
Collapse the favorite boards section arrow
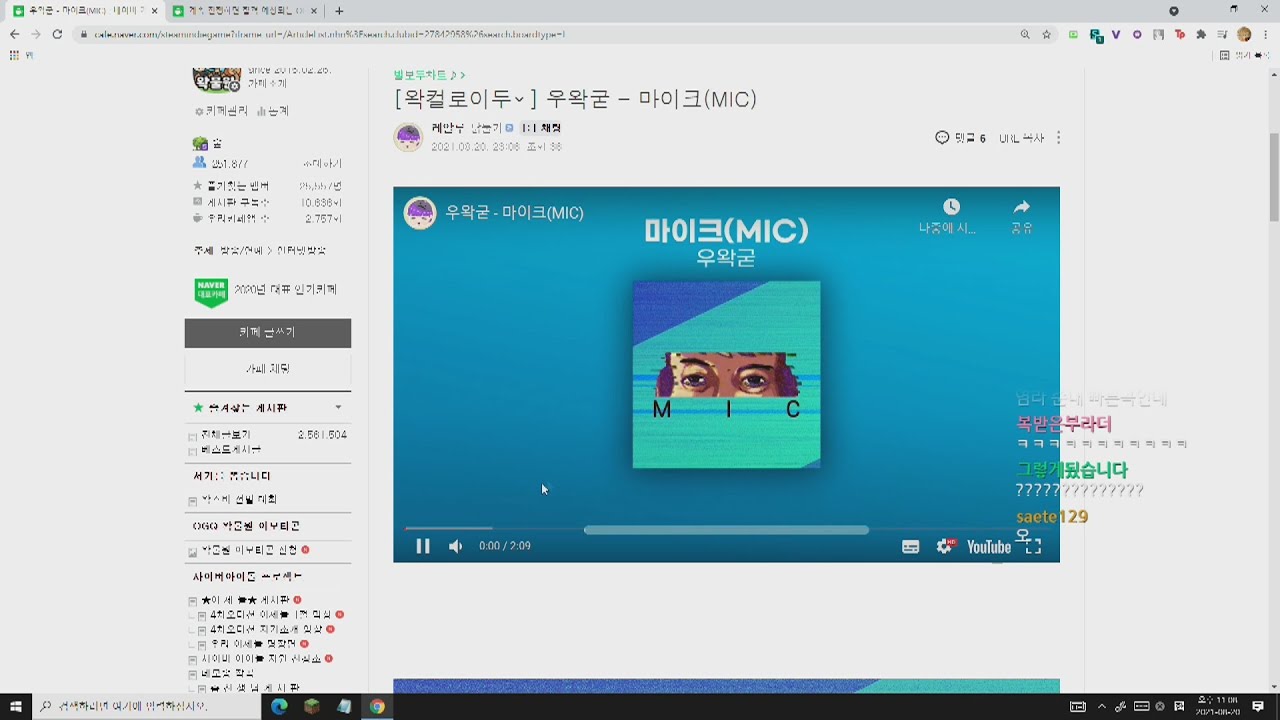pos(338,407)
